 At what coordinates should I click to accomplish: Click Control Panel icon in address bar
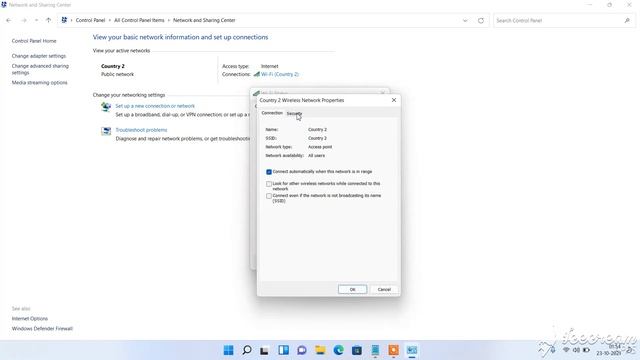(64, 20)
